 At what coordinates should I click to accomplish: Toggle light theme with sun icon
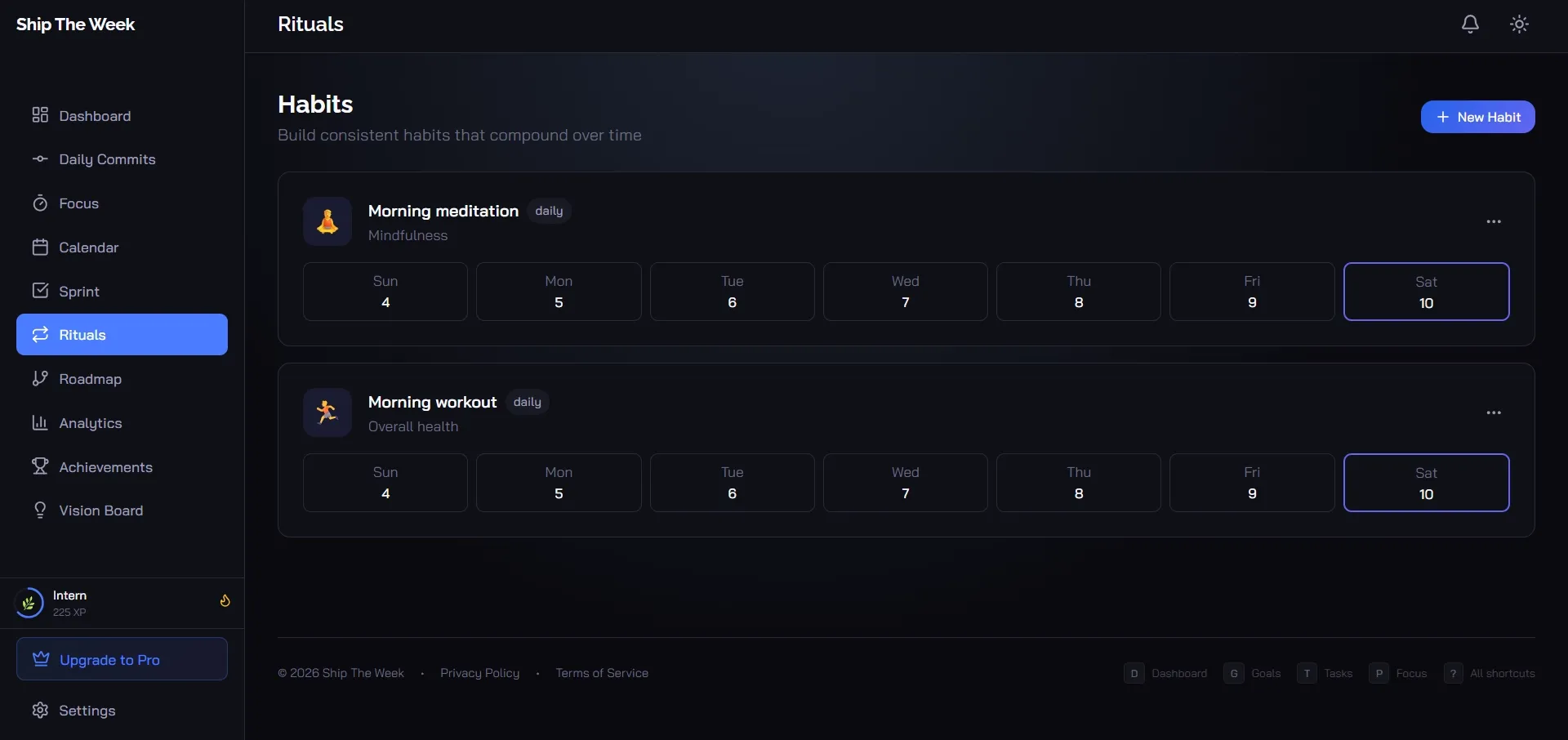1519,25
